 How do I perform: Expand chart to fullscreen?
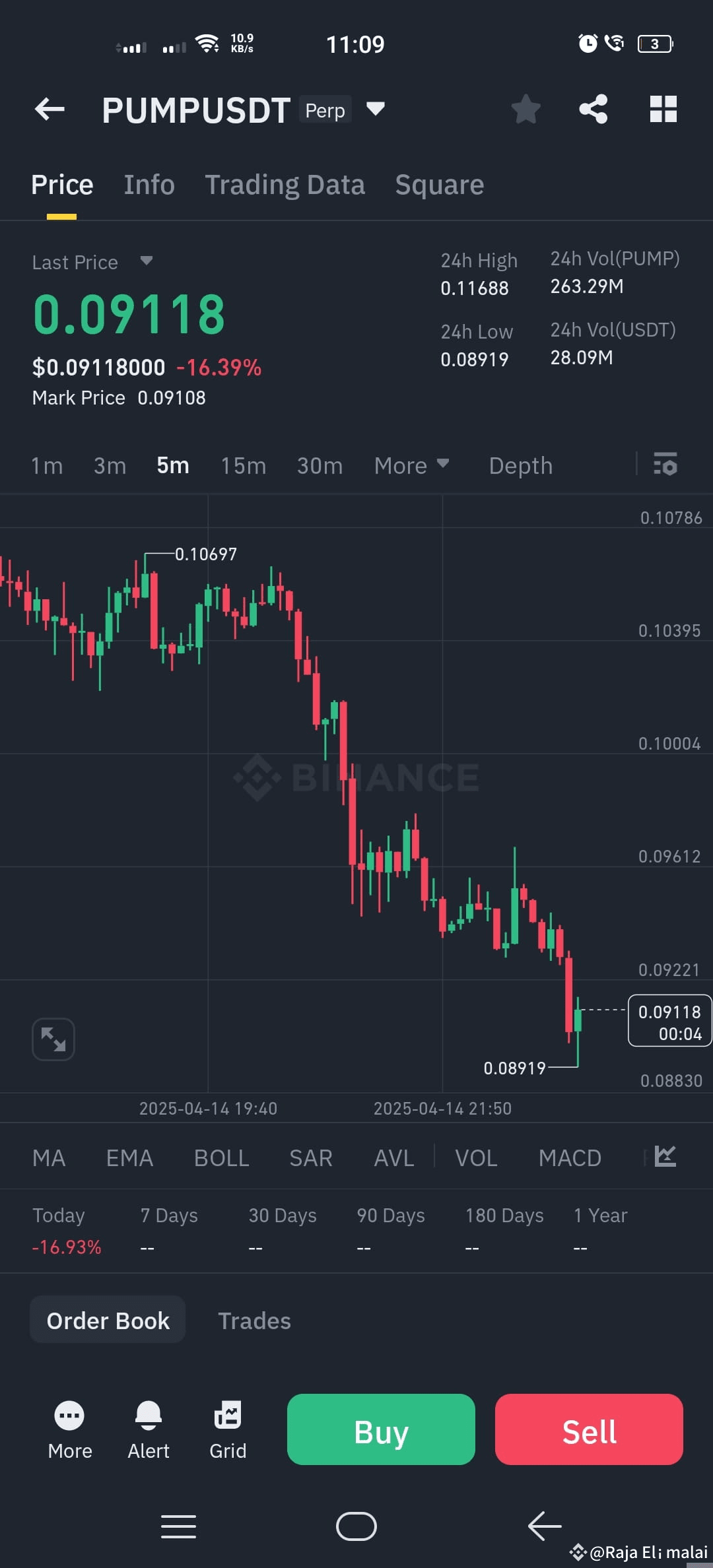[53, 1038]
